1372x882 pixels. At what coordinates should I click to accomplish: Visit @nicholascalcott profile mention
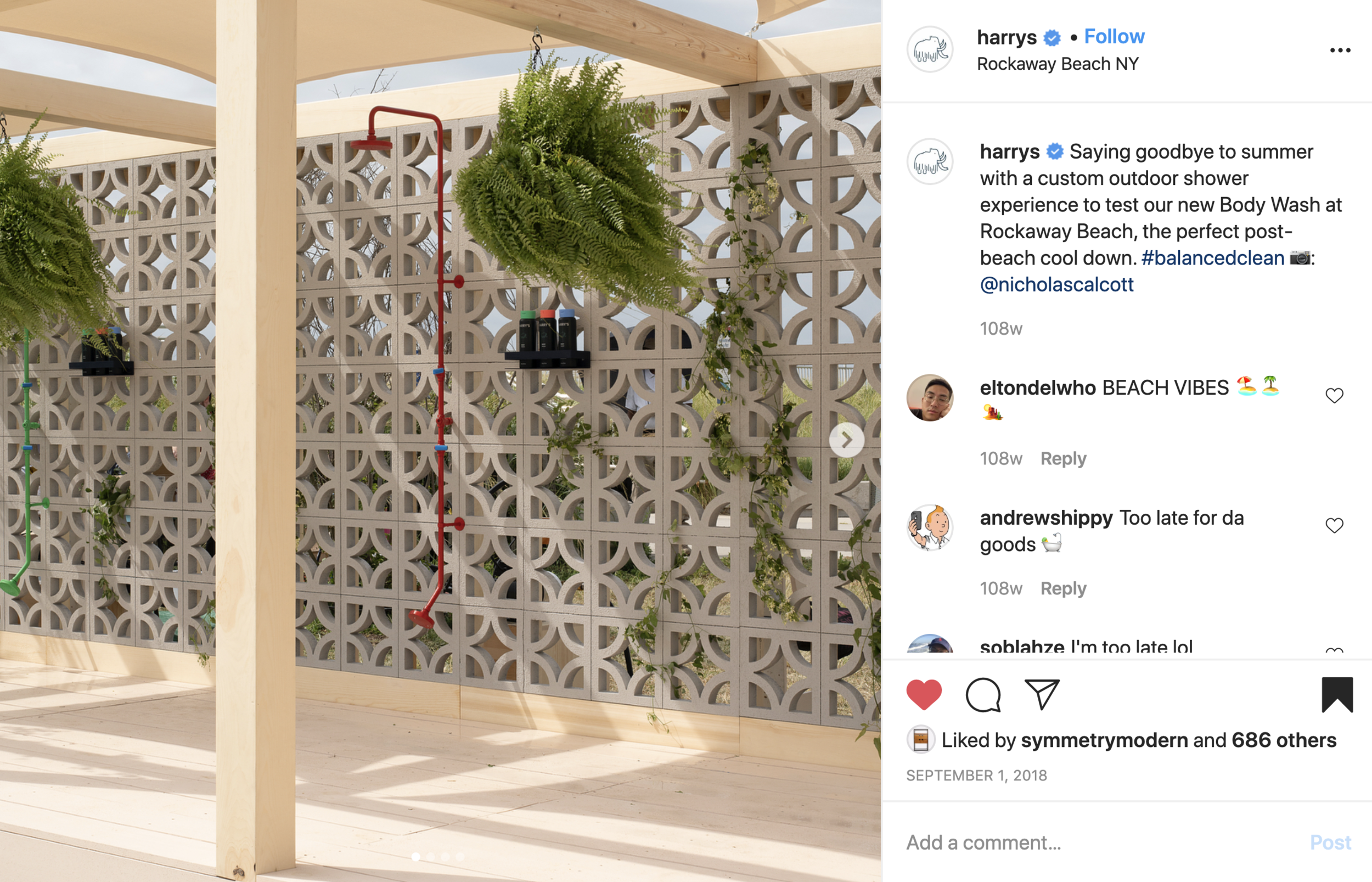click(x=1056, y=285)
